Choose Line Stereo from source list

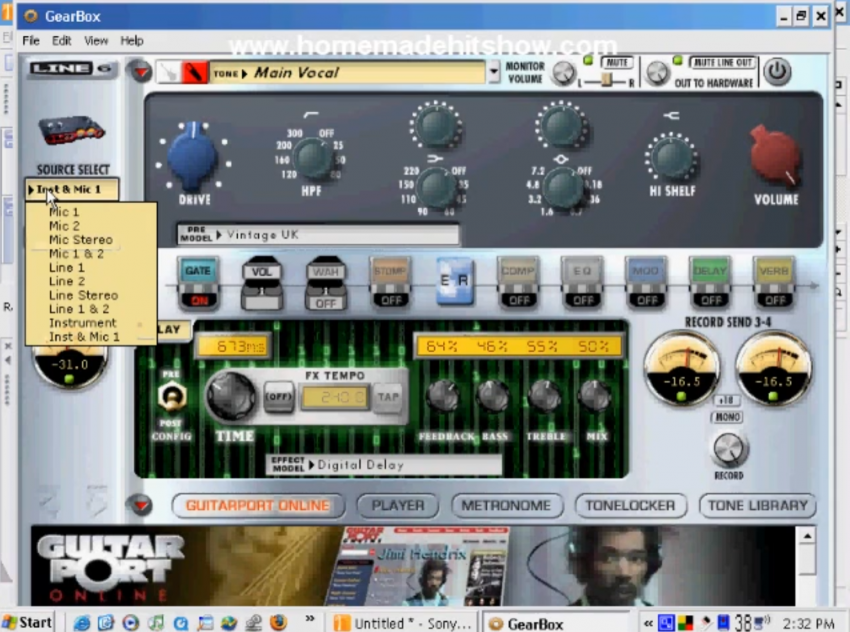click(83, 295)
